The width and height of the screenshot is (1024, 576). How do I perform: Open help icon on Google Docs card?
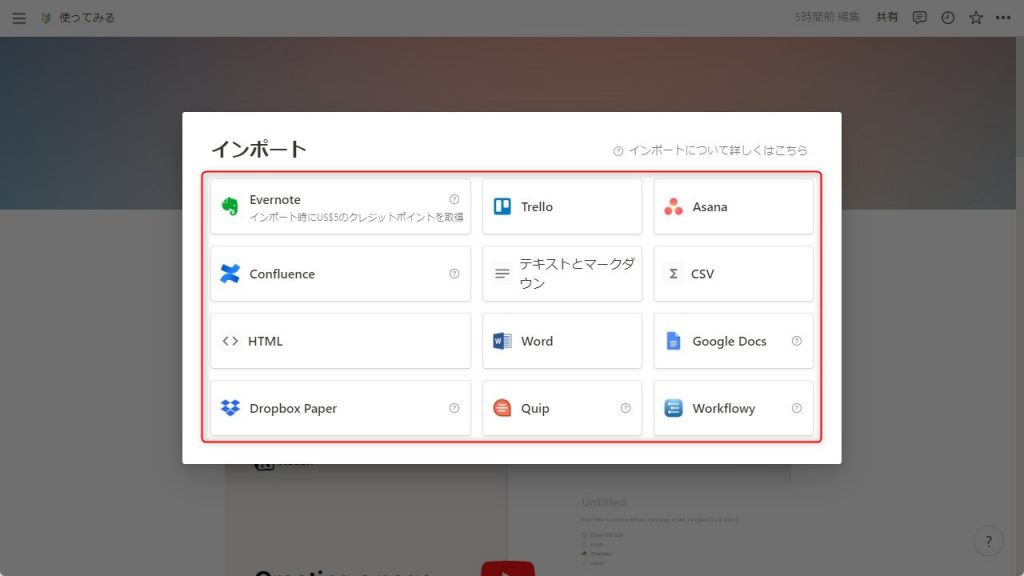[797, 341]
